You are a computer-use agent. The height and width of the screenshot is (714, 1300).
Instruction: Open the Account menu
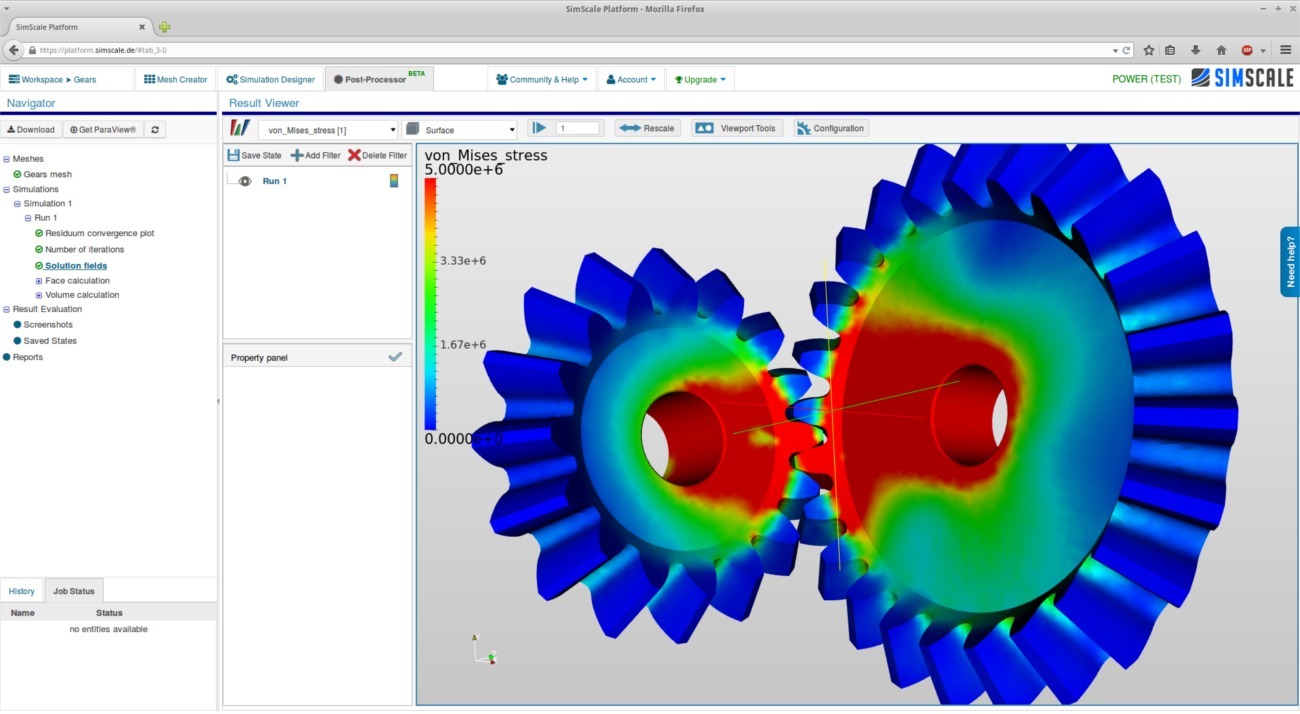pos(631,78)
